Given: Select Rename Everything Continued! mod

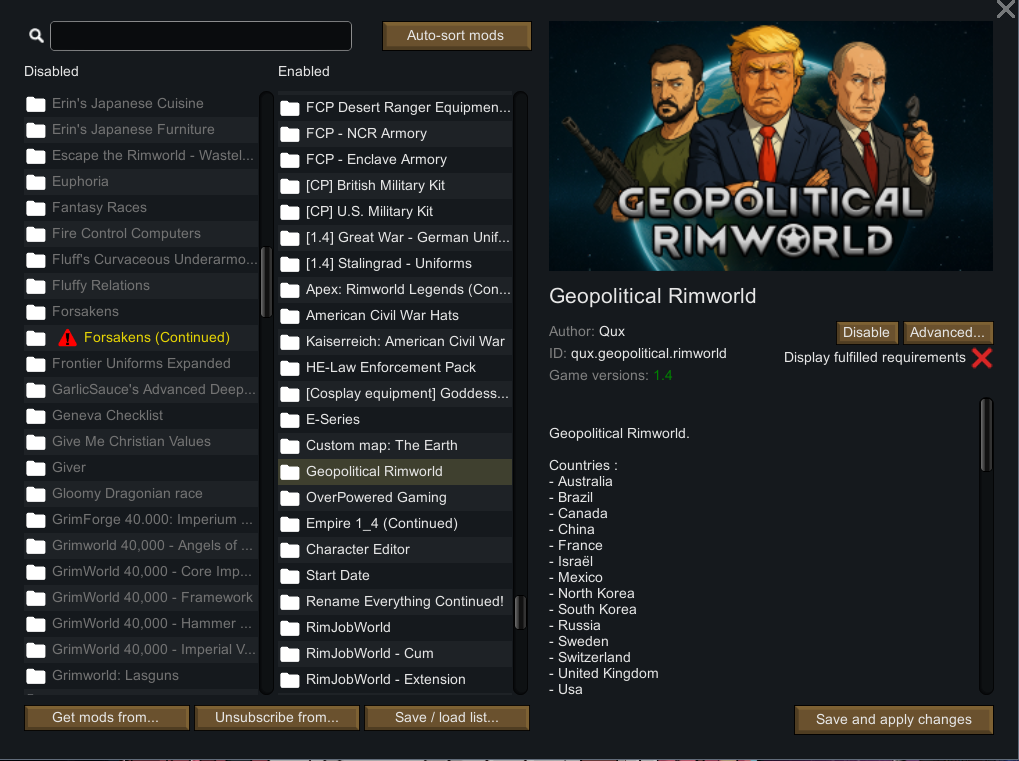Looking at the screenshot, I should [395, 602].
